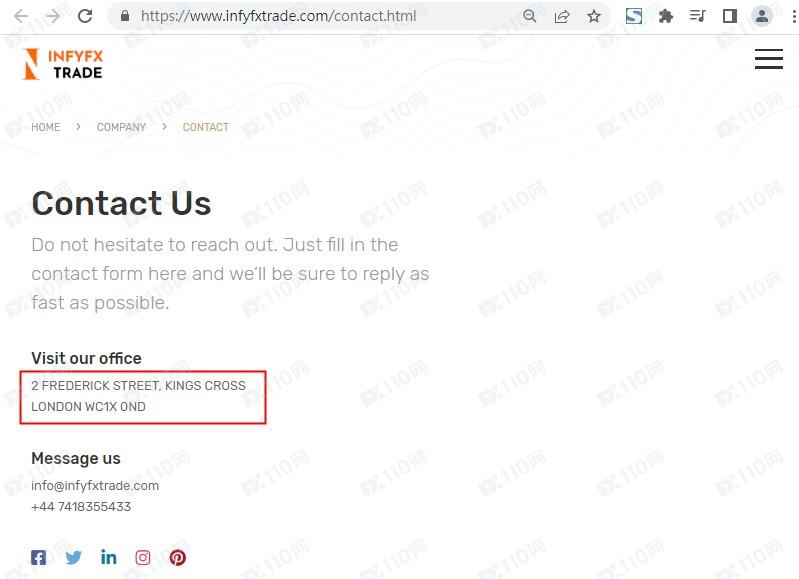Screen dimensions: 799x579
Task: Click the Visit our office heading
Action: 86,358
